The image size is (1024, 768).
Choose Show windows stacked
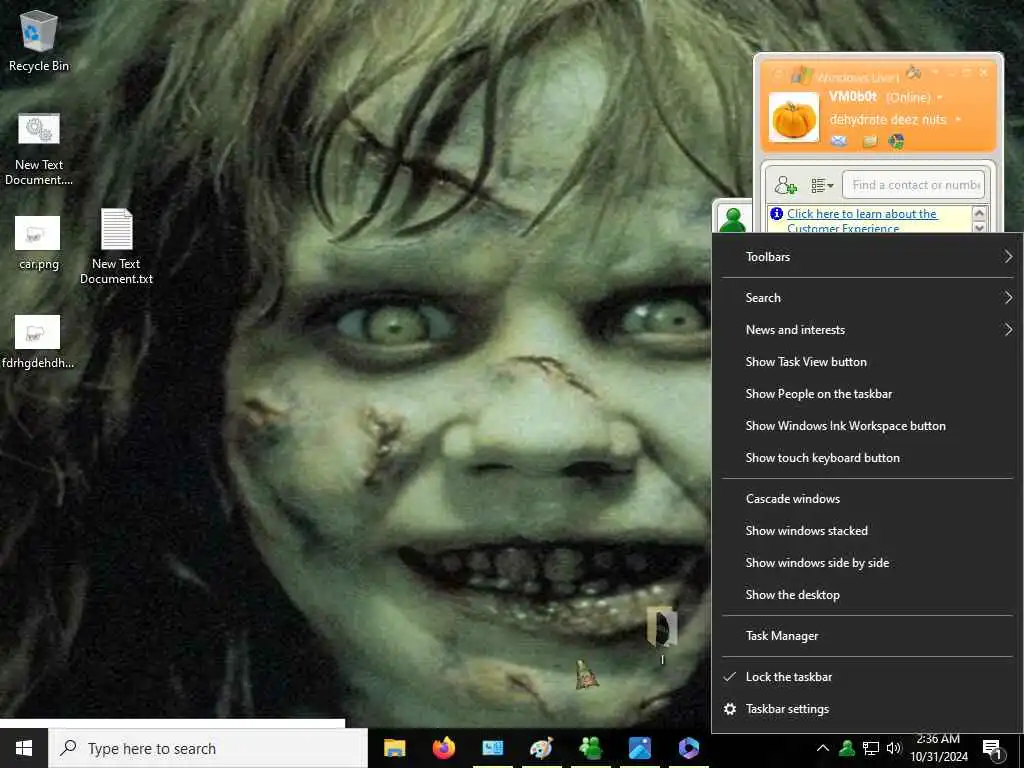click(x=868, y=531)
